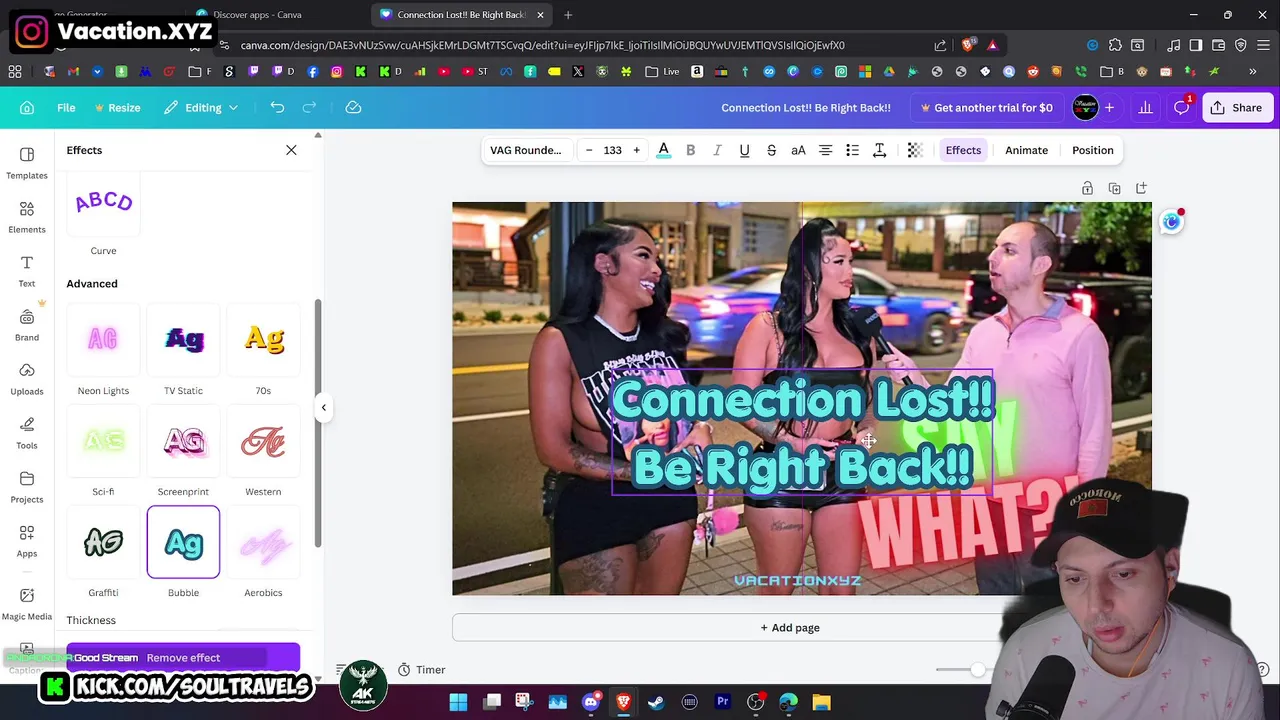Toggle strikethrough formatting
This screenshot has width=1280, height=720.
(x=771, y=150)
